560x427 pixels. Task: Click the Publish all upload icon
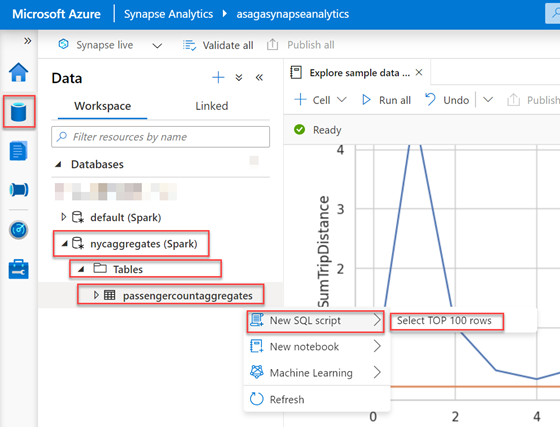tap(272, 45)
